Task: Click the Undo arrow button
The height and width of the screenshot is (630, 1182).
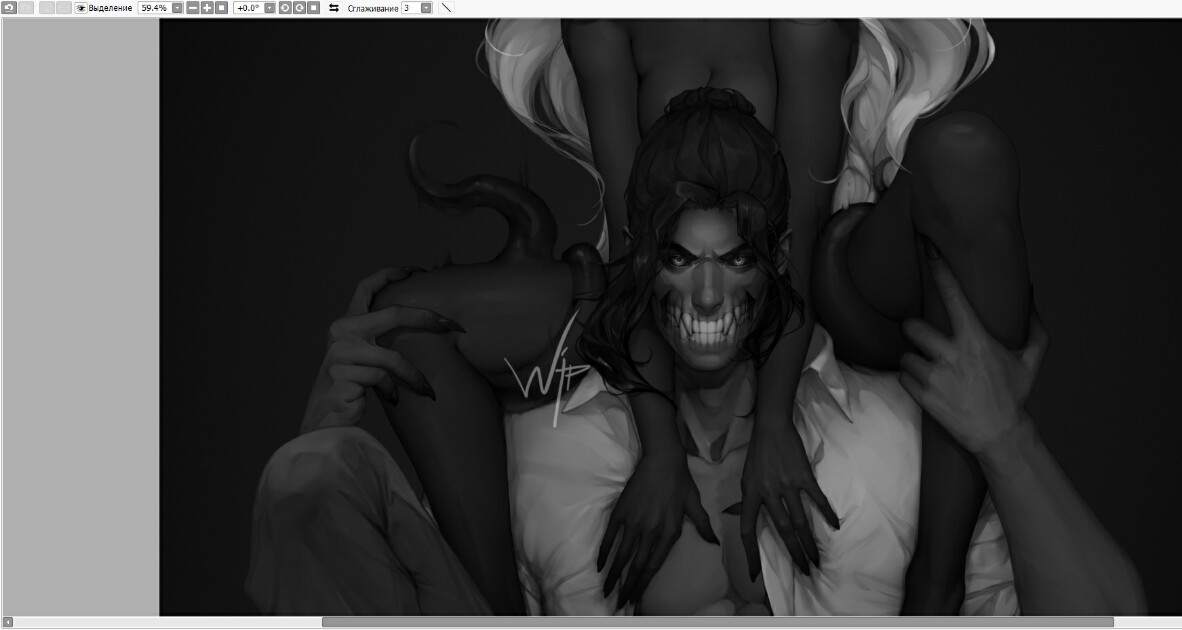Action: point(9,8)
